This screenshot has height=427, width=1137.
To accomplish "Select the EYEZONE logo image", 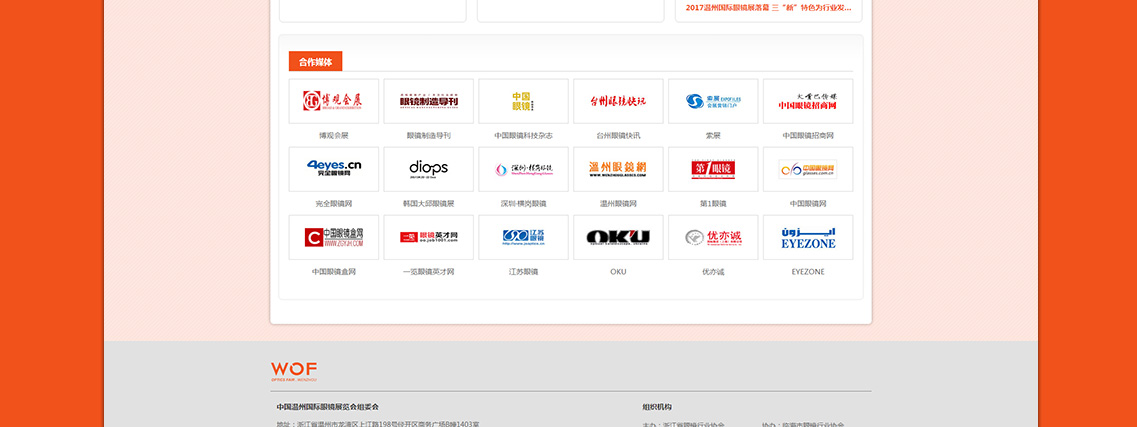I will pyautogui.click(x=809, y=238).
